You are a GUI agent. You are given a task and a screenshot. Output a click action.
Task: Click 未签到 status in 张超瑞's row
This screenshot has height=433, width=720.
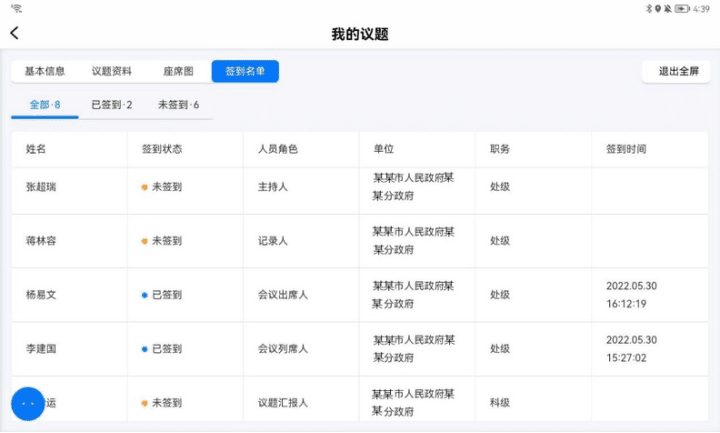tap(162, 187)
